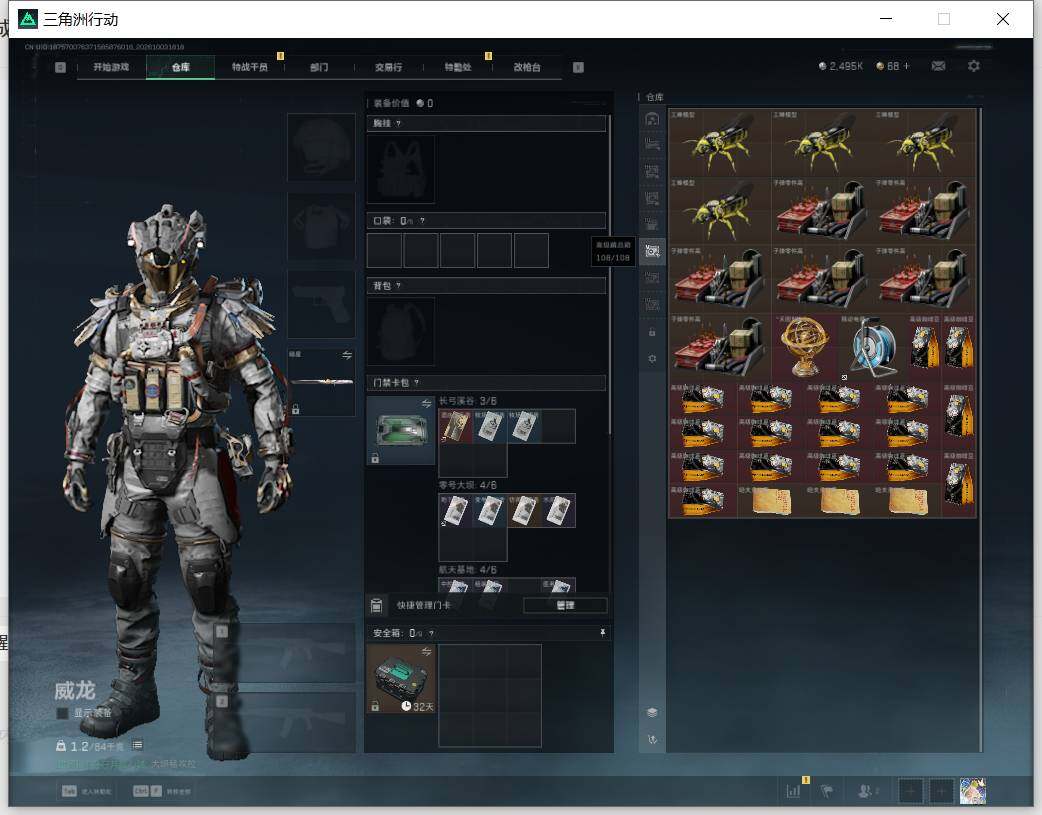Click the statistics chart icon at bottom
This screenshot has height=815, width=1042.
[x=793, y=790]
